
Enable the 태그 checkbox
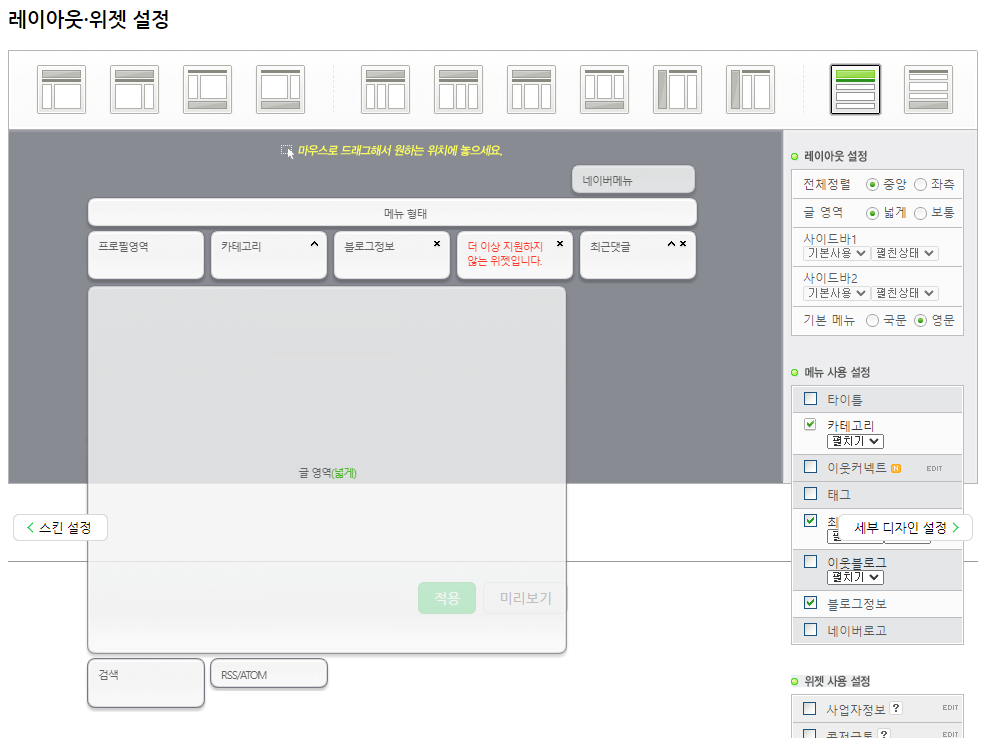tap(810, 494)
